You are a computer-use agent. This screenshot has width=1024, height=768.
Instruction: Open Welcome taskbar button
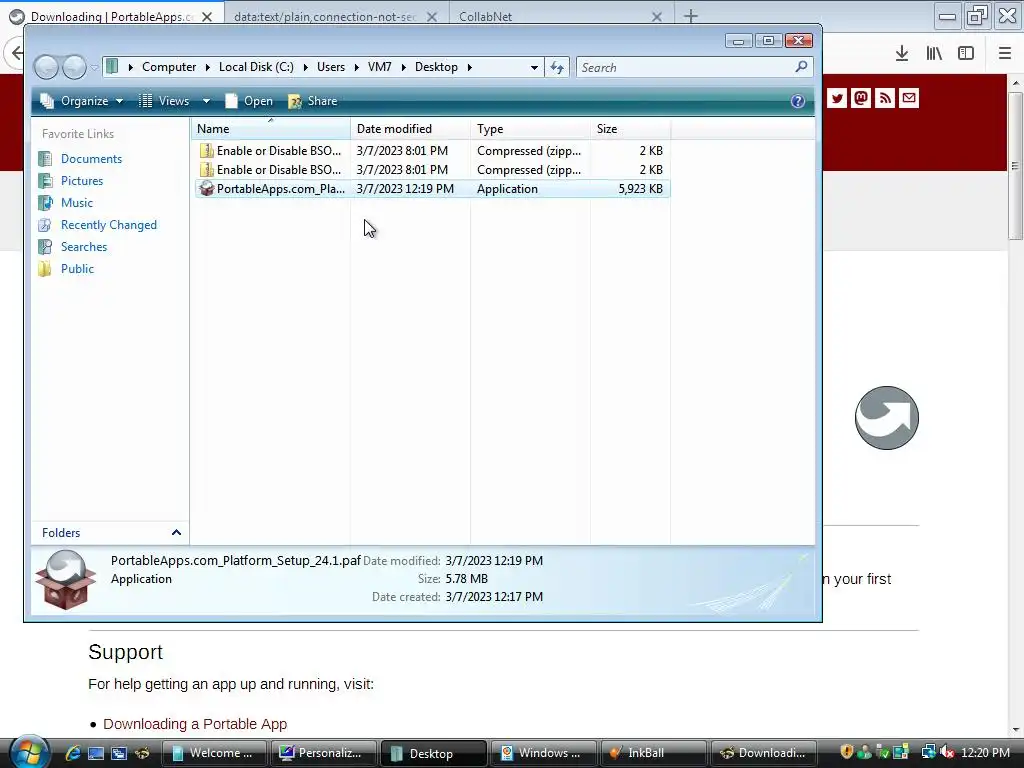click(214, 753)
